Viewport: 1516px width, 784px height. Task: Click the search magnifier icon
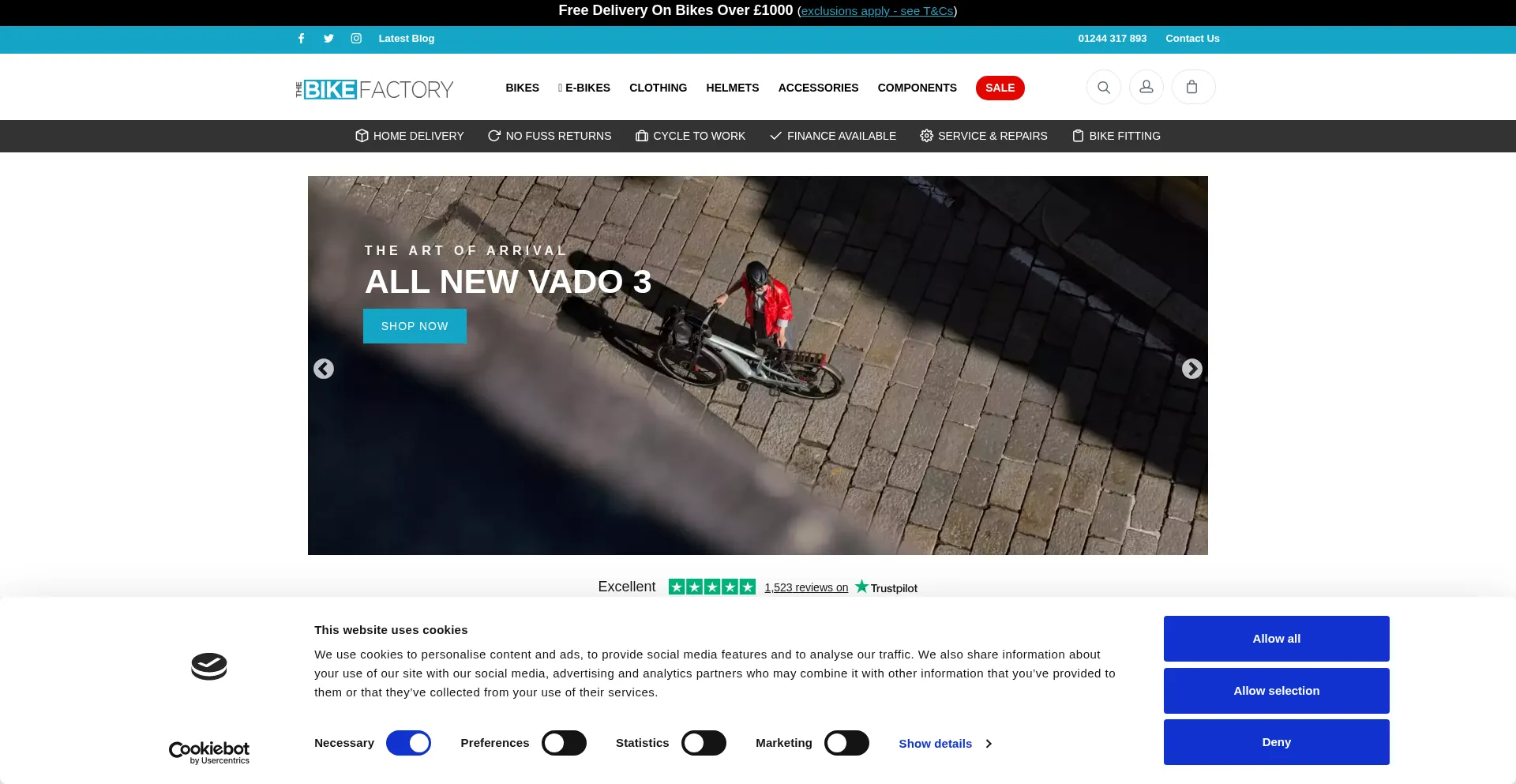1104,88
